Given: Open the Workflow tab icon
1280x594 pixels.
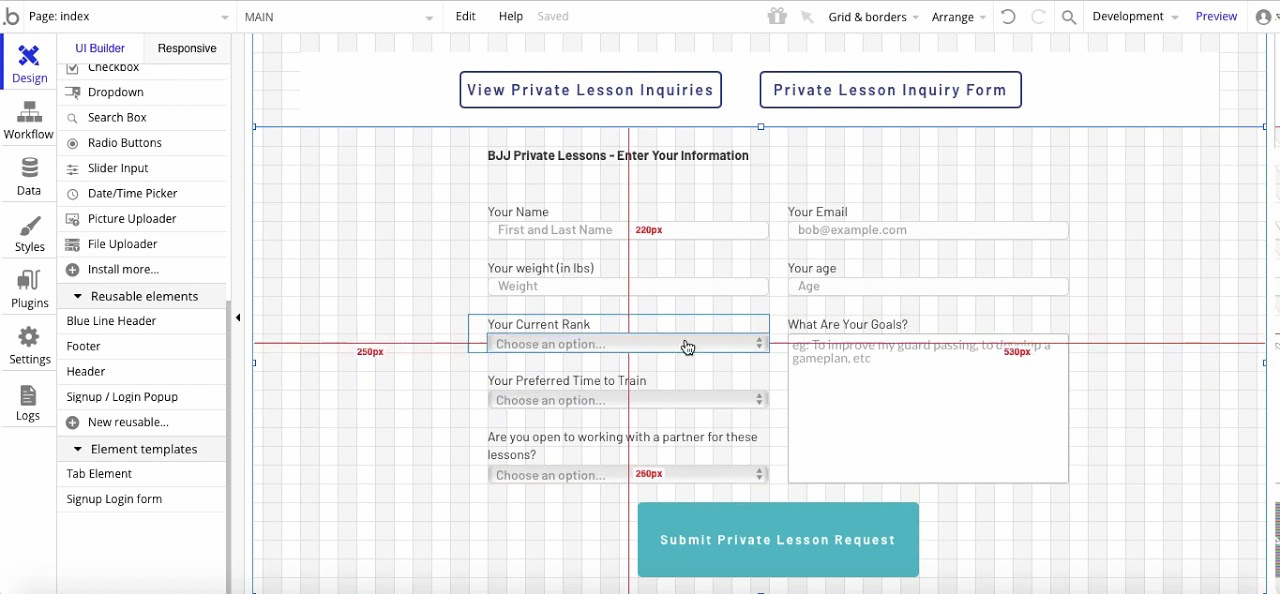Looking at the screenshot, I should [x=28, y=112].
